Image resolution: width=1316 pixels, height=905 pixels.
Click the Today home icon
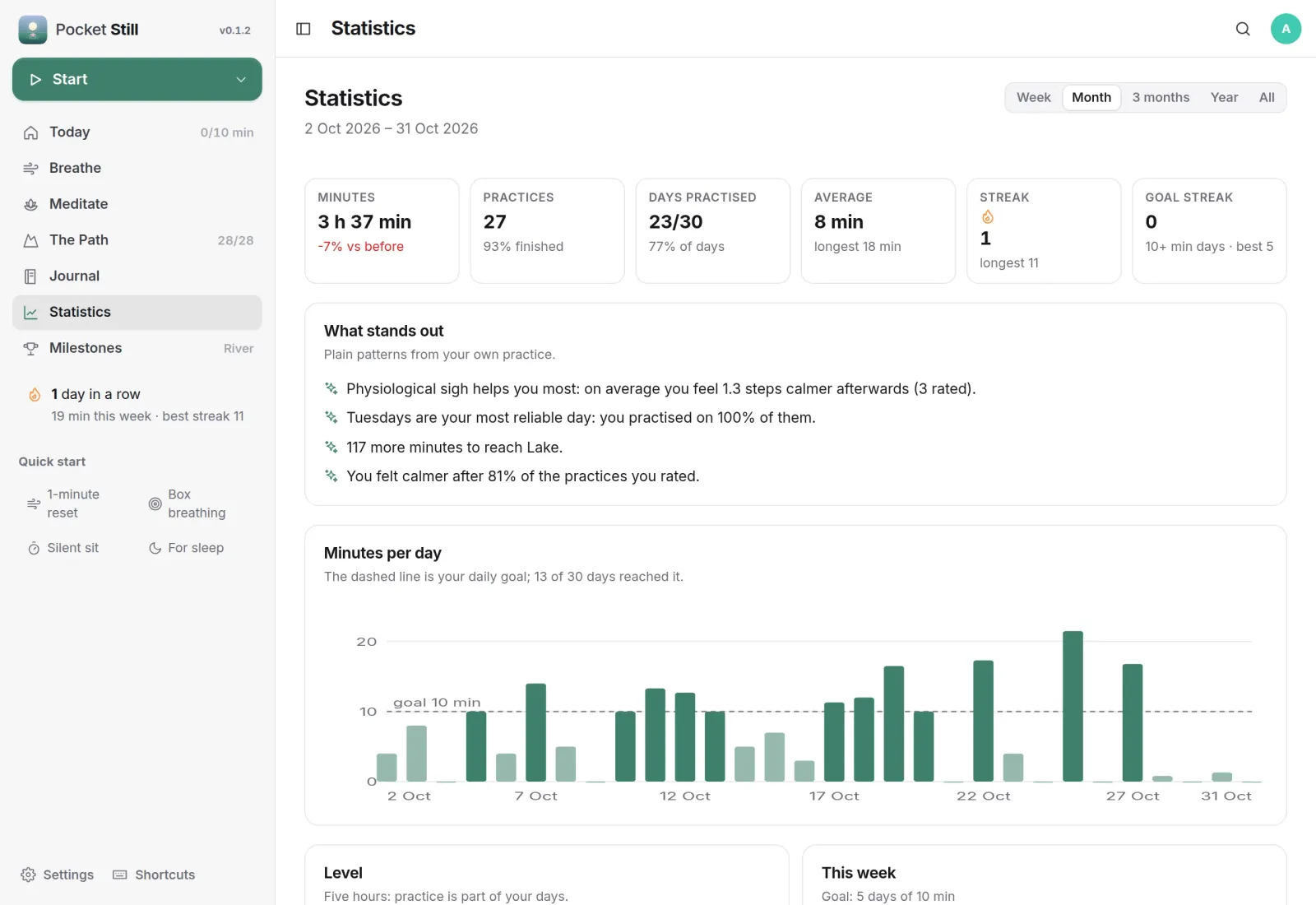click(x=31, y=132)
